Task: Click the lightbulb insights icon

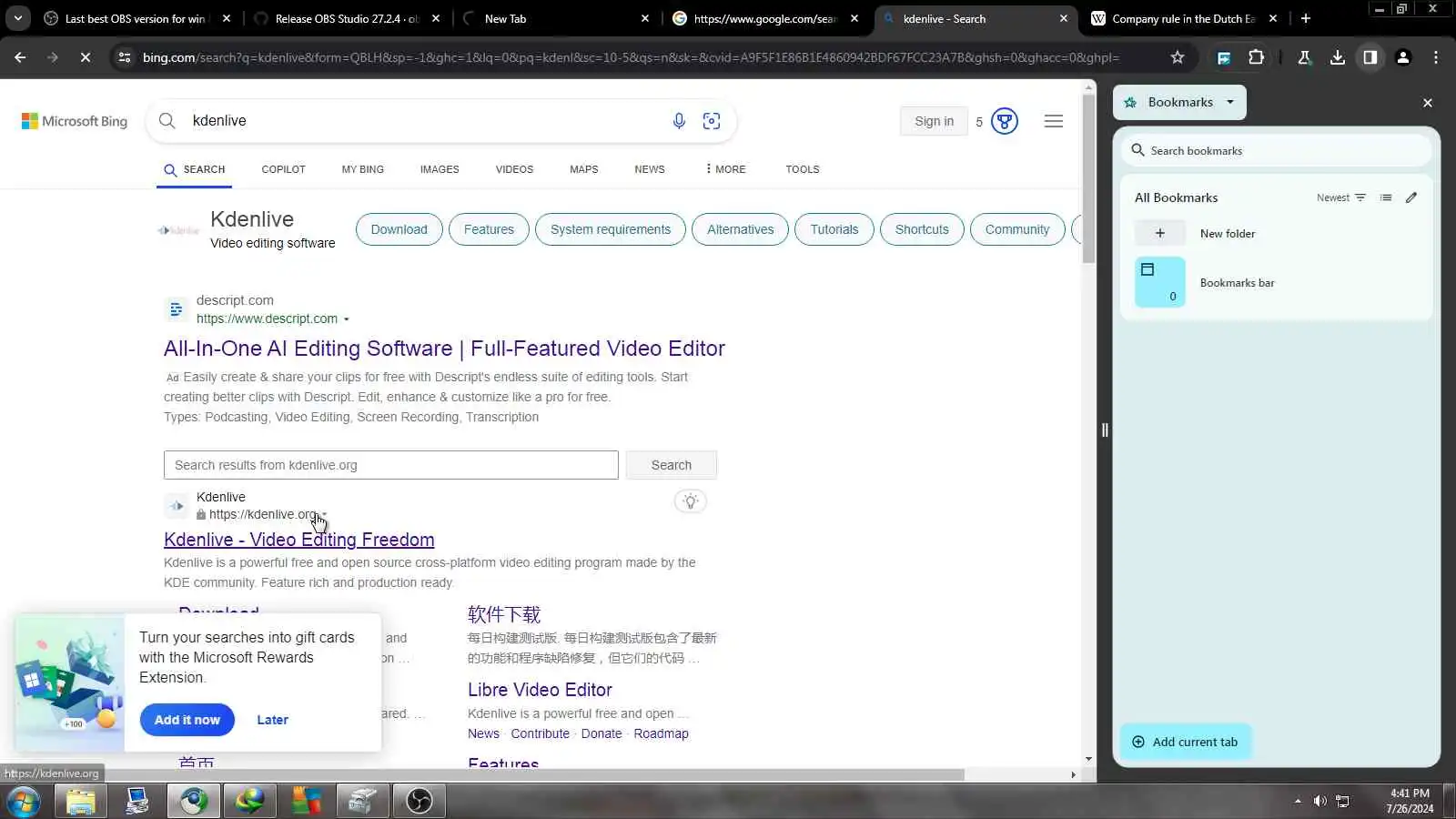Action: pos(691,501)
